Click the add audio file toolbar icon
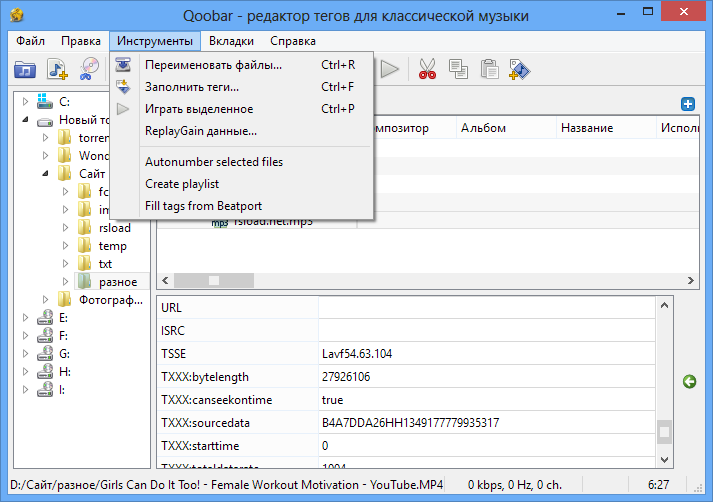713x502 pixels. coord(57,70)
